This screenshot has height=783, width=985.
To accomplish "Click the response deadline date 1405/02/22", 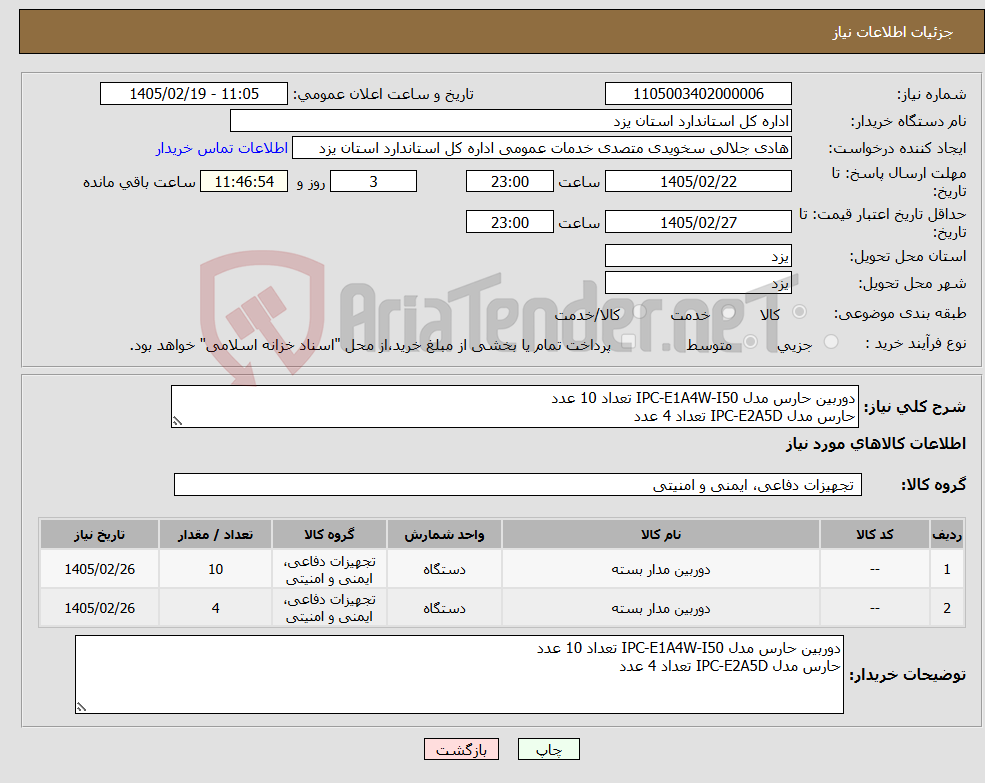I will coord(698,182).
